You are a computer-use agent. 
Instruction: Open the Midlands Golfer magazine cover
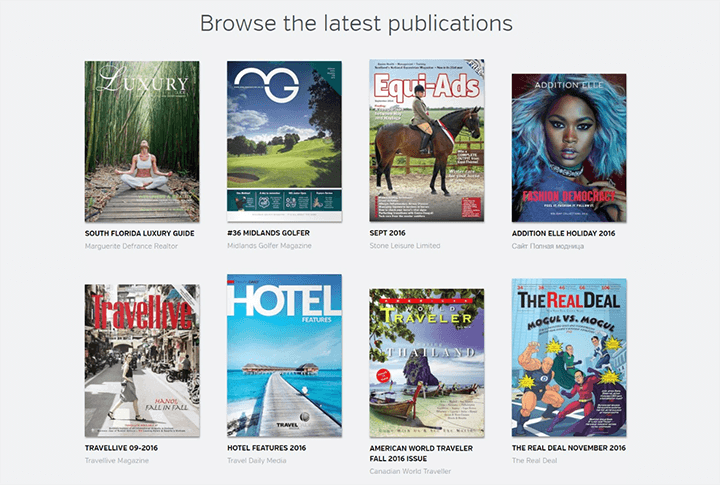click(x=284, y=141)
